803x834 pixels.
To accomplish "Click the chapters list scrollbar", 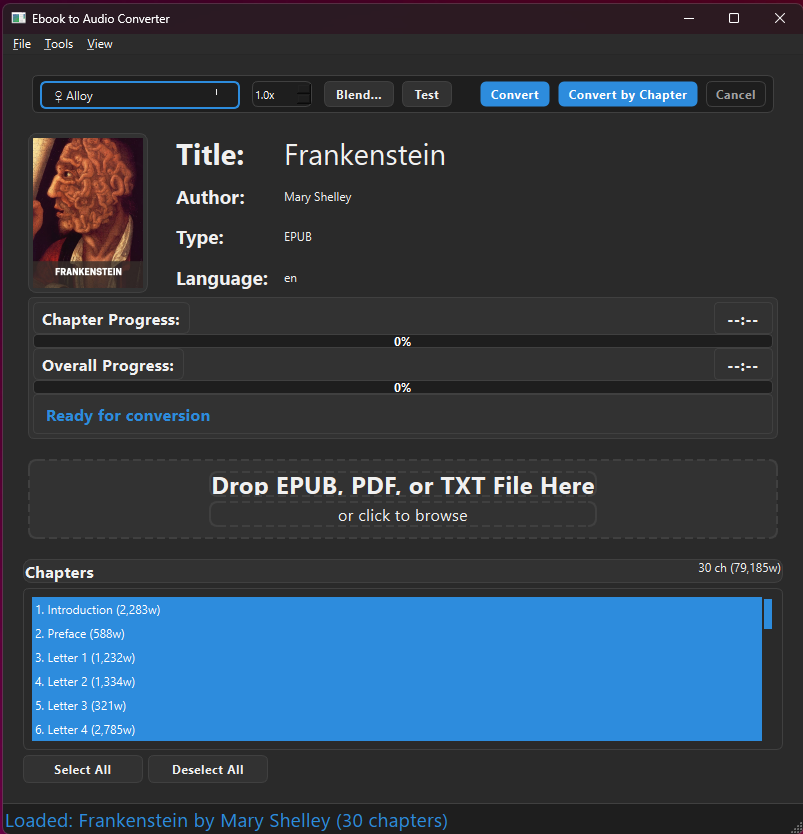I will point(768,614).
